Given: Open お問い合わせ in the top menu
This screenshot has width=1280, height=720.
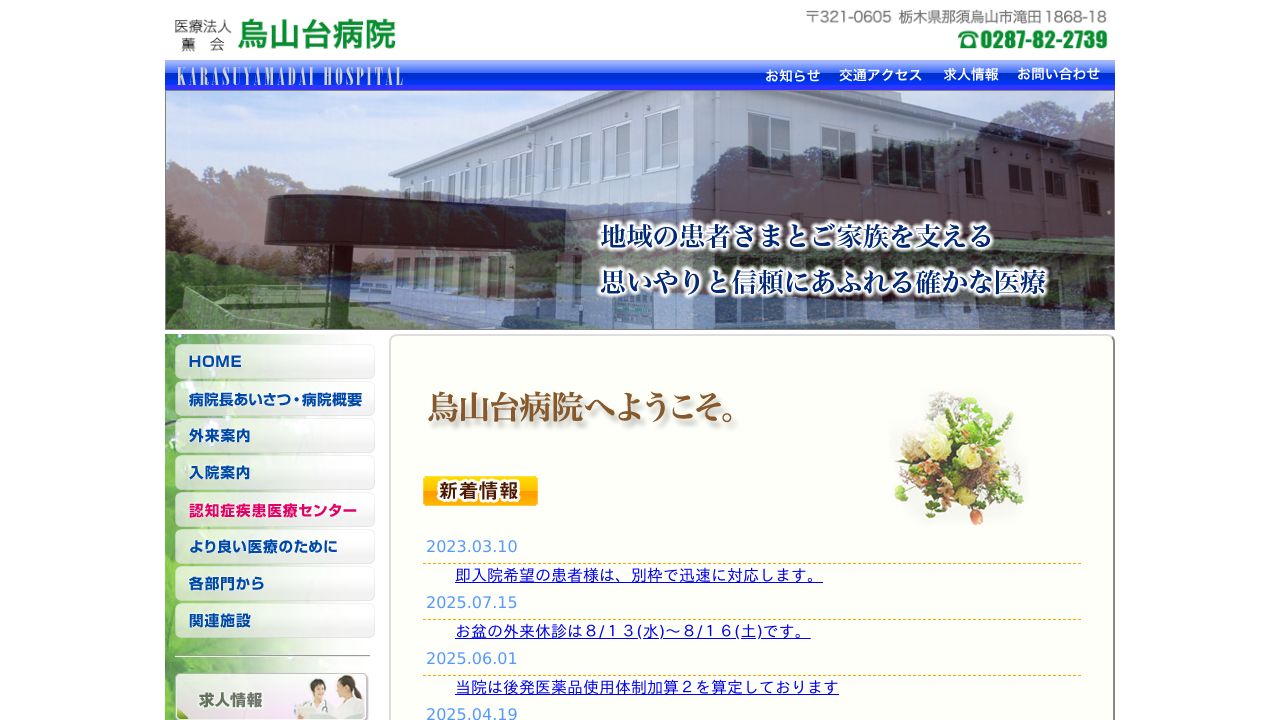Looking at the screenshot, I should [1058, 74].
